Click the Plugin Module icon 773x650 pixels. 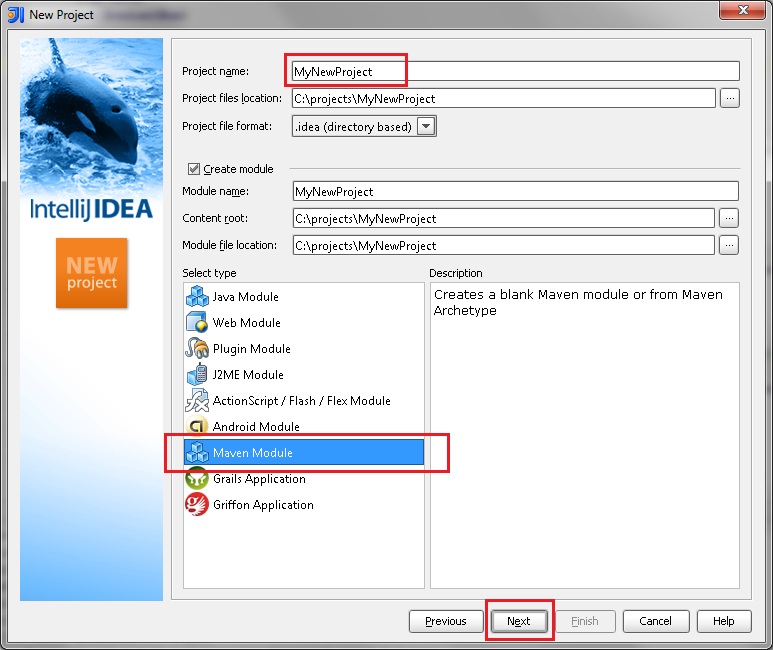point(197,349)
